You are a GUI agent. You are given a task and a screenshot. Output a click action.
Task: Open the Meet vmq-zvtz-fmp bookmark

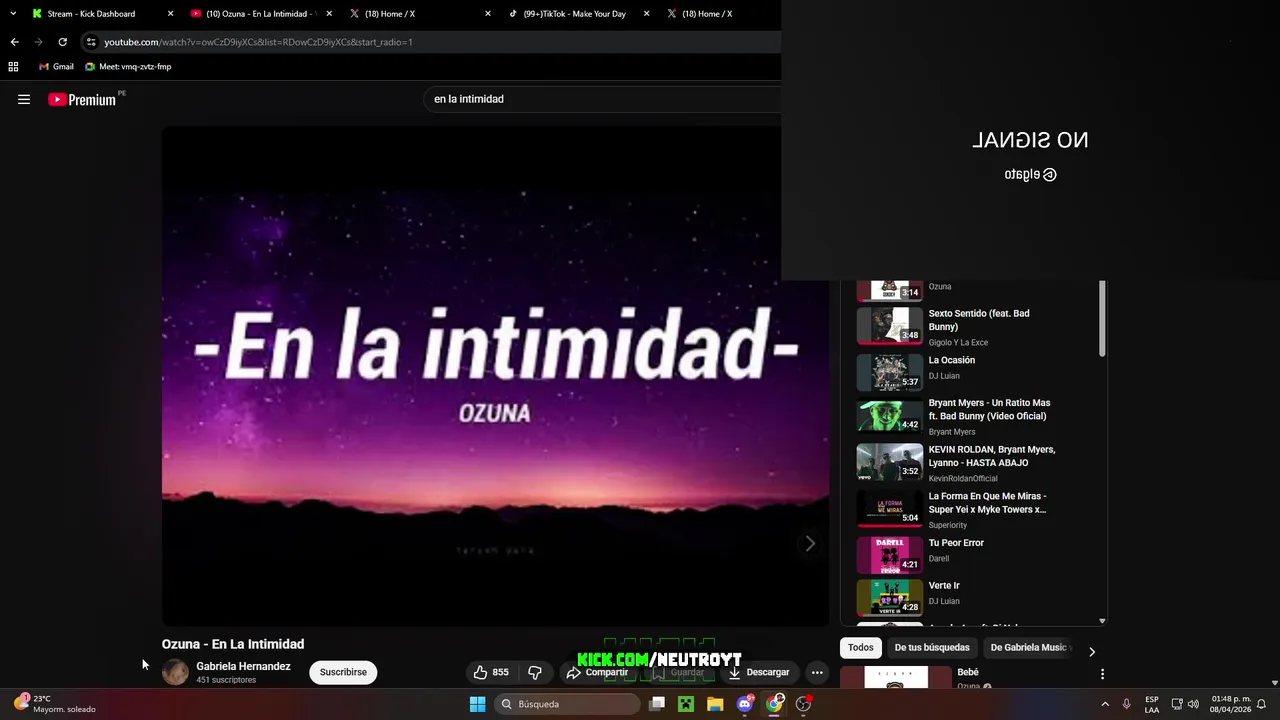pyautogui.click(x=128, y=67)
